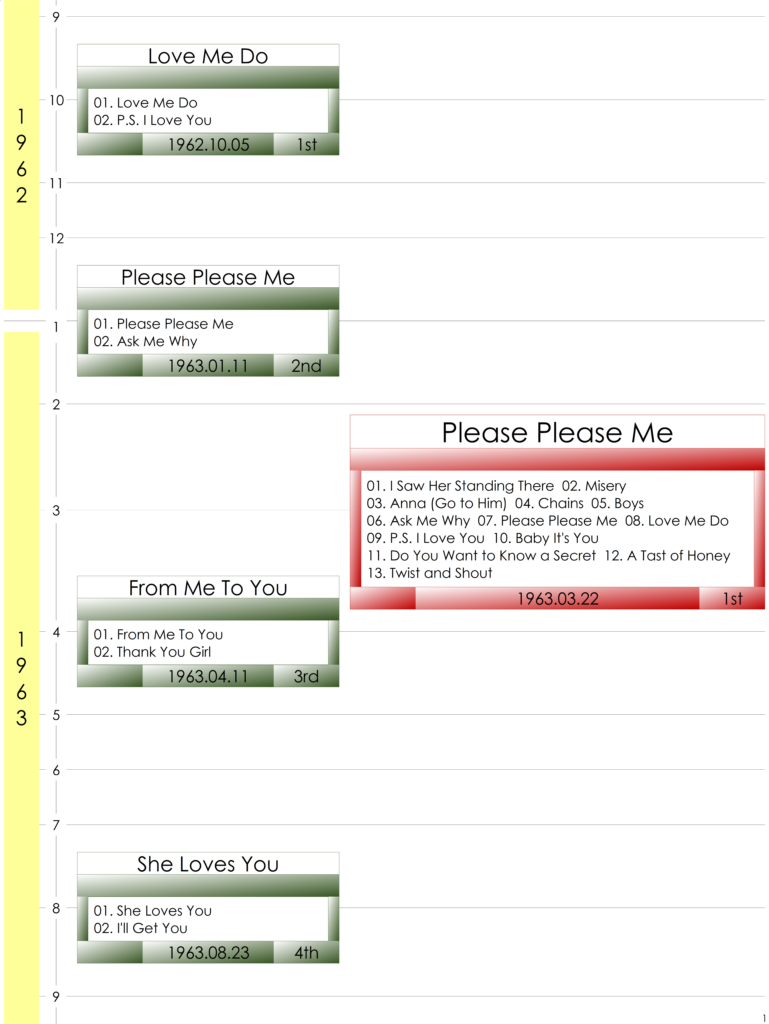This screenshot has height=1024, width=769.
Task: Click the "Love Me Do" single title
Action: point(208,57)
